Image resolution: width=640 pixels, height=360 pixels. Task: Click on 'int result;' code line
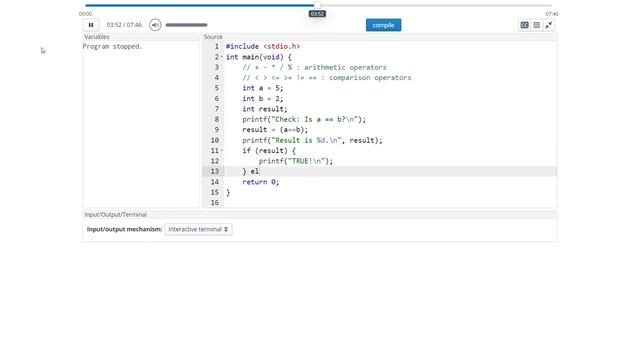(x=264, y=109)
